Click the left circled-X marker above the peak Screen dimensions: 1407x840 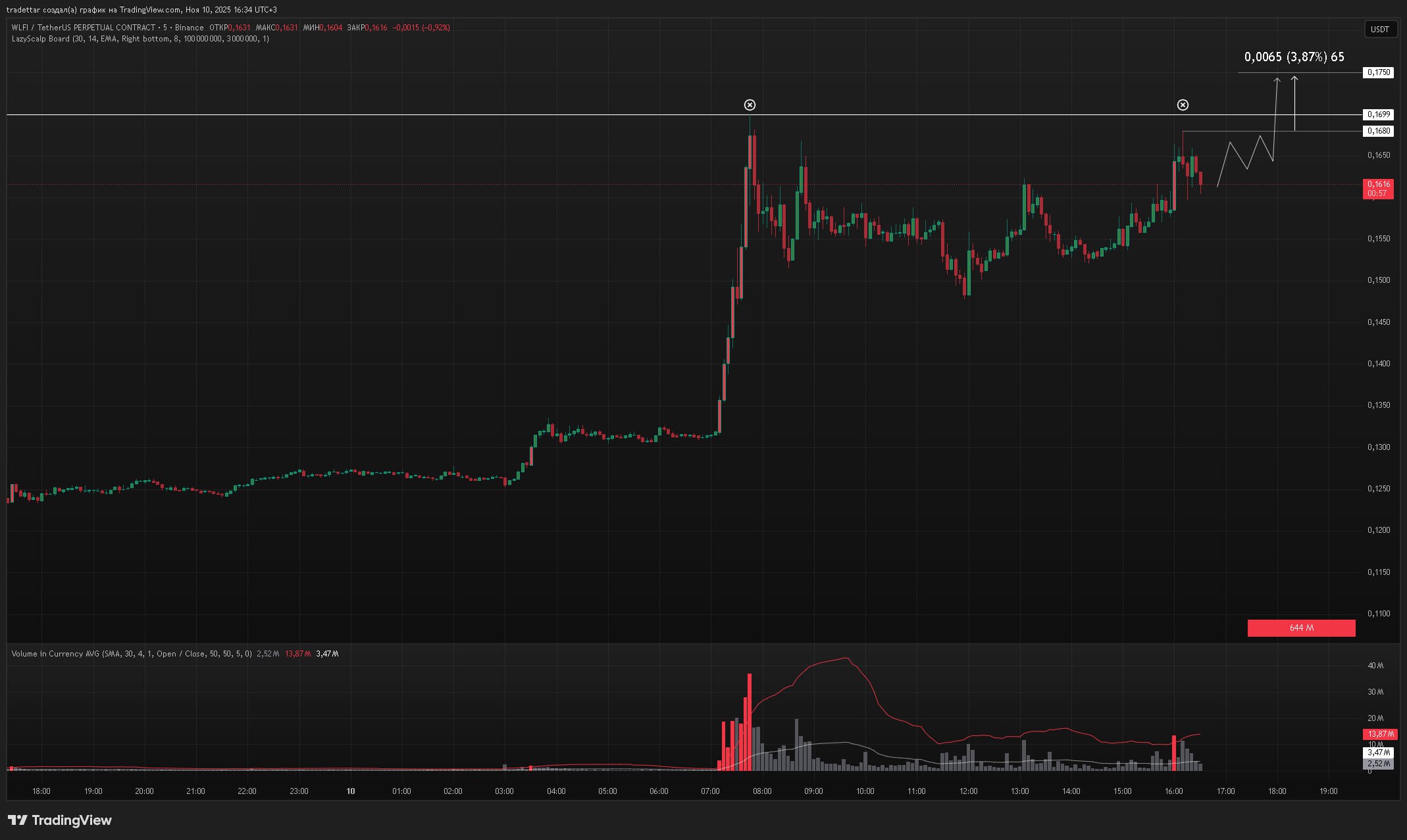pos(750,105)
